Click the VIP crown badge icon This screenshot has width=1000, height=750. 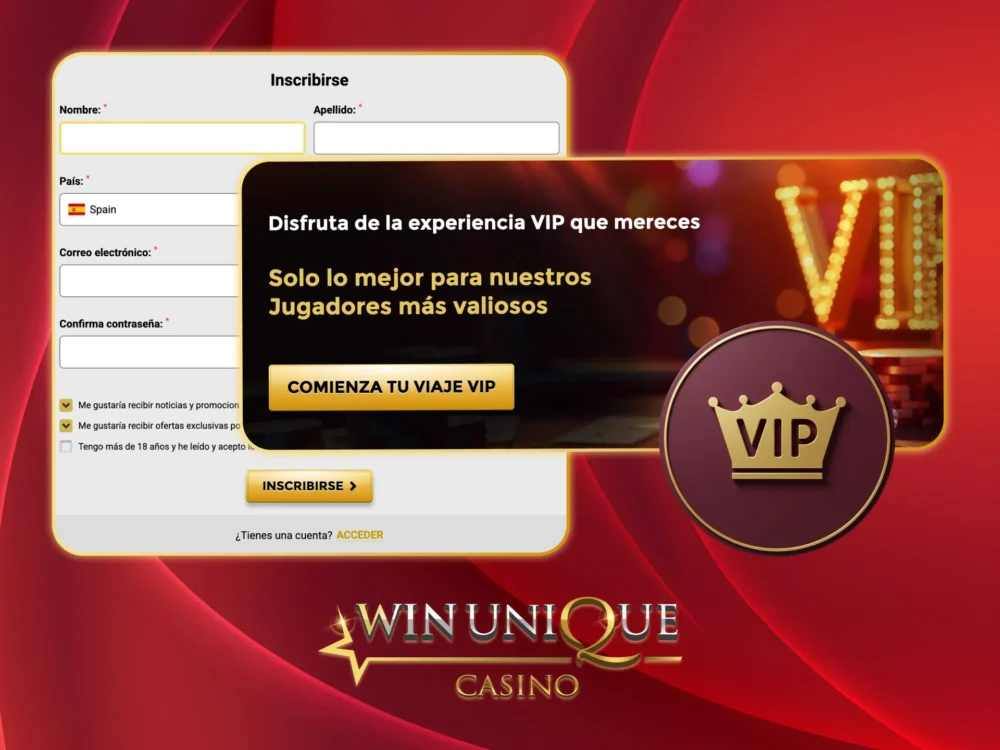777,438
